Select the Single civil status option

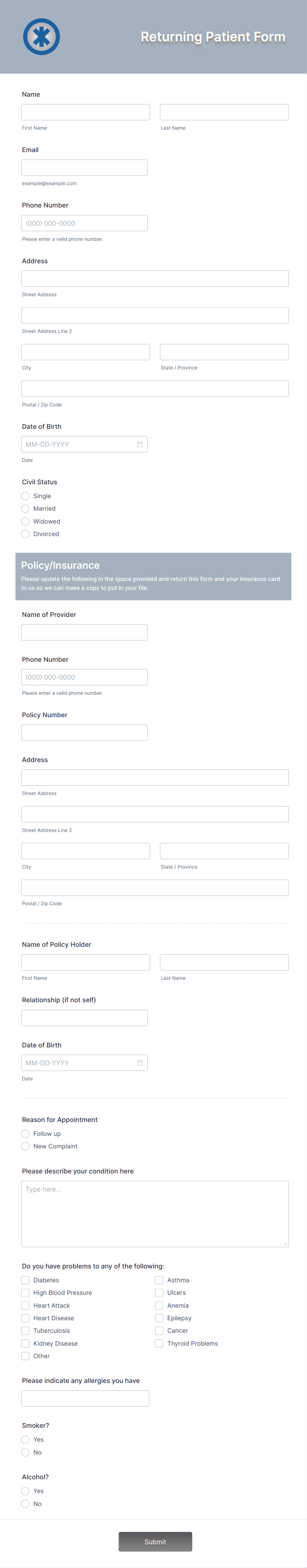(x=25, y=496)
